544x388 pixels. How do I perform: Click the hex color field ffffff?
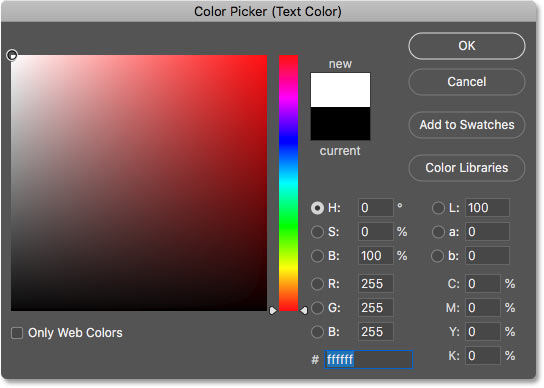[368, 359]
